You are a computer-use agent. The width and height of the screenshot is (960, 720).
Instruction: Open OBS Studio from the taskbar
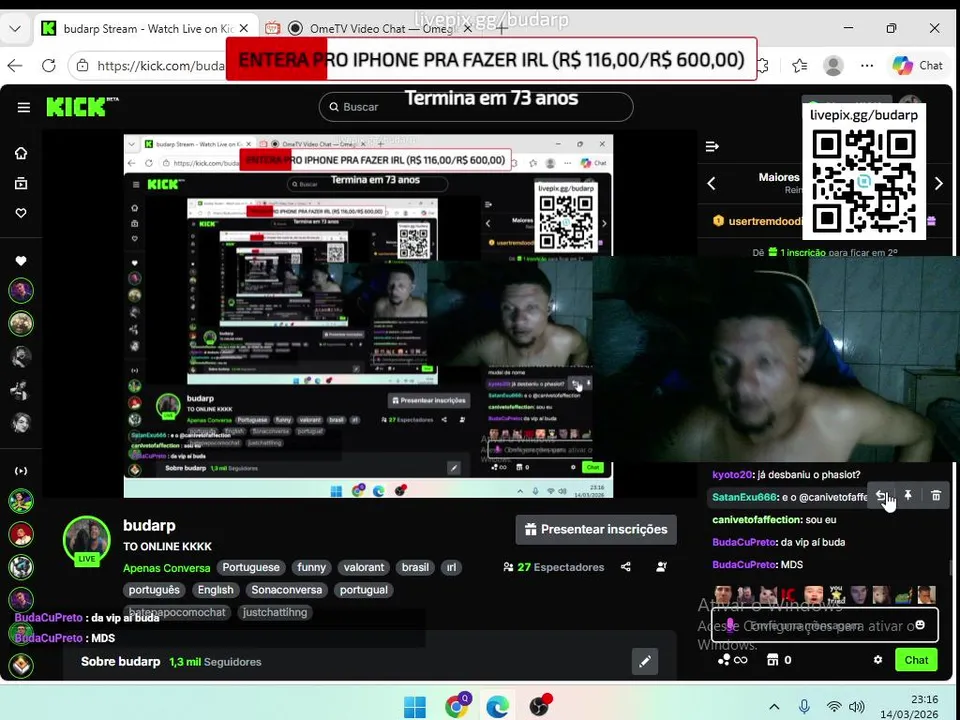(x=540, y=706)
